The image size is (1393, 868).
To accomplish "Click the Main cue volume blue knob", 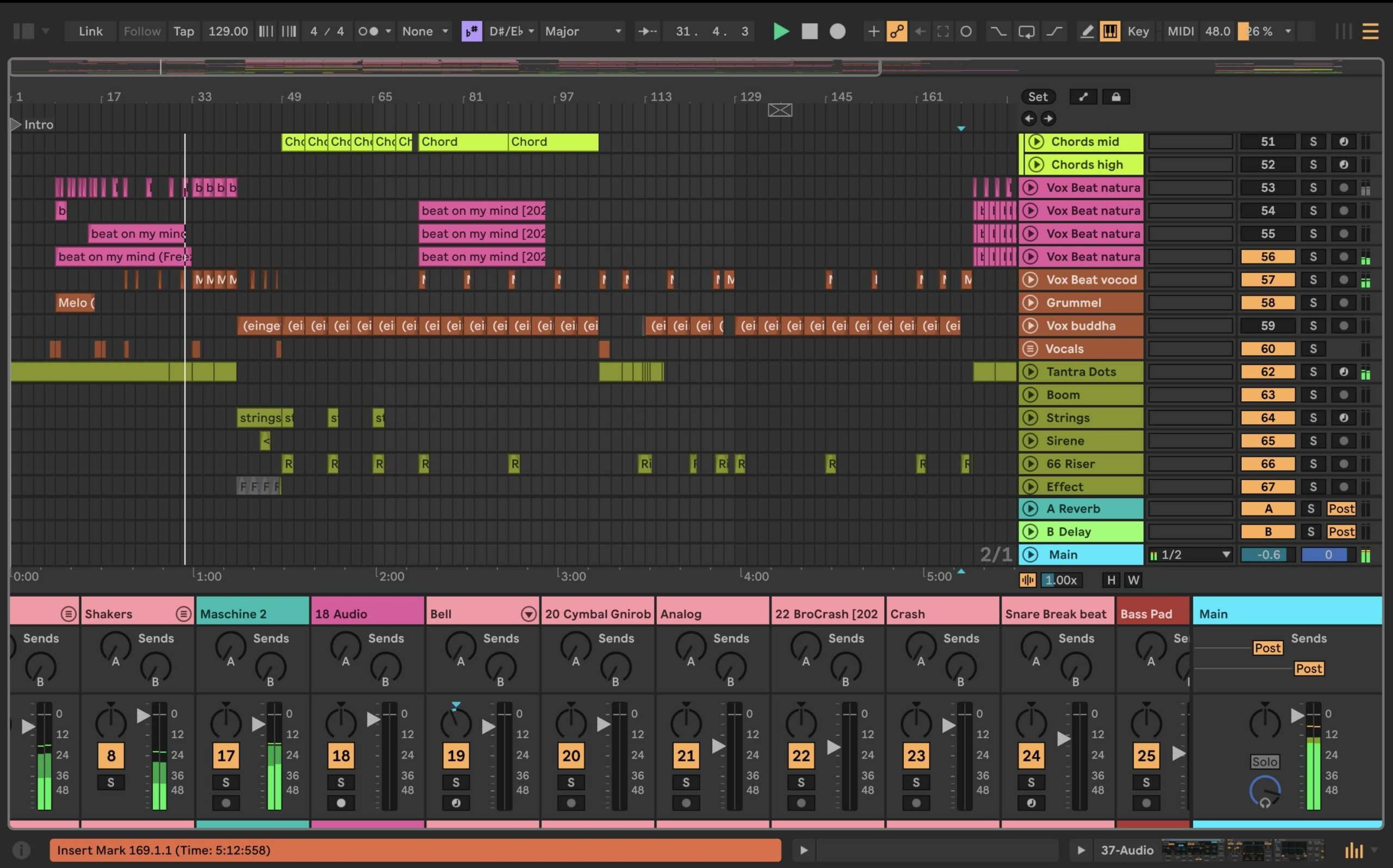I will 1265,792.
